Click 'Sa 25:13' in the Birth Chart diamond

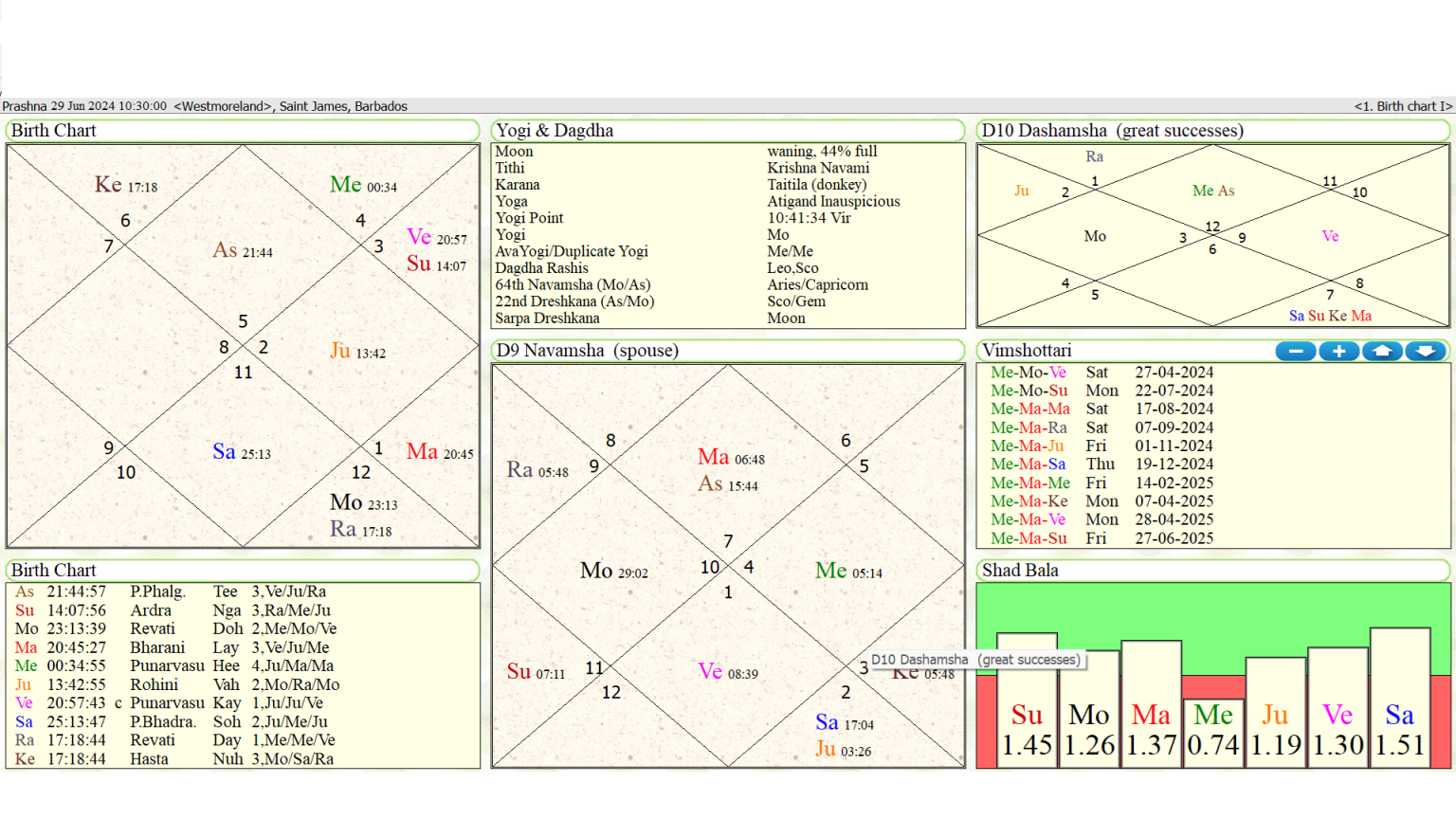(x=242, y=452)
